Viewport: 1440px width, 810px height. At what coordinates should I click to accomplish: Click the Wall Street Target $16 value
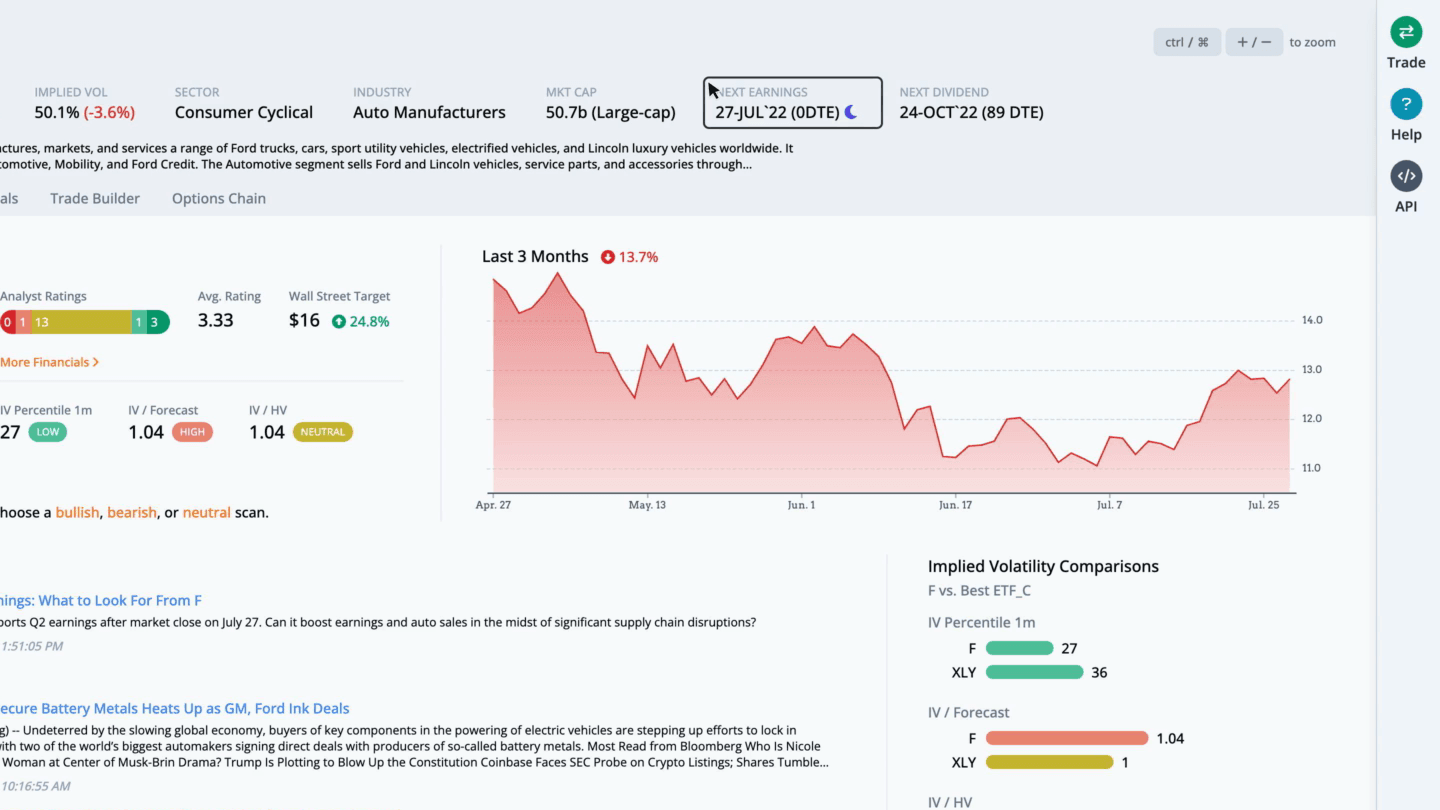tap(304, 321)
